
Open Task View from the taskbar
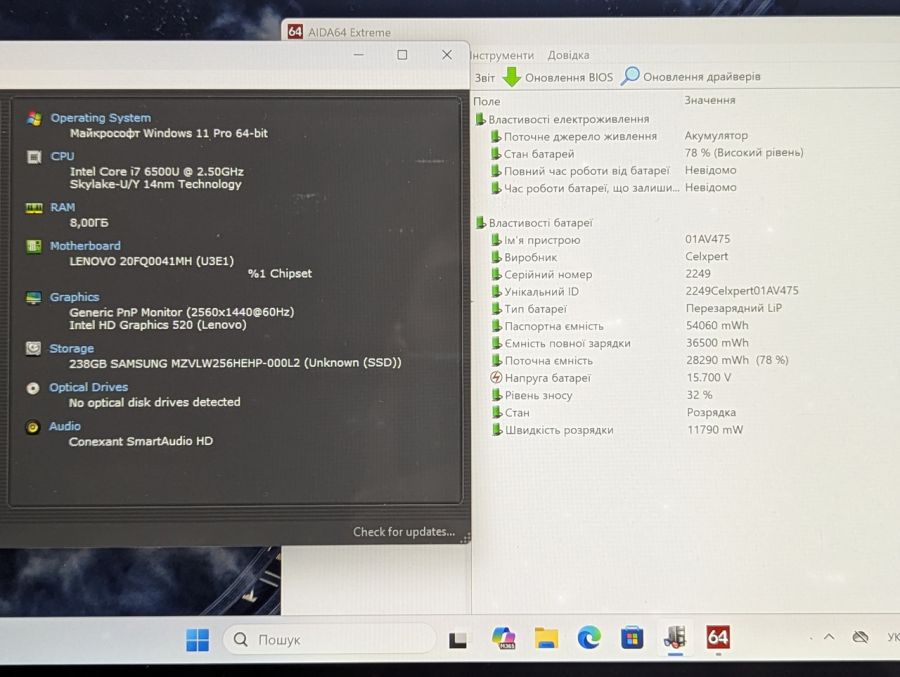457,639
